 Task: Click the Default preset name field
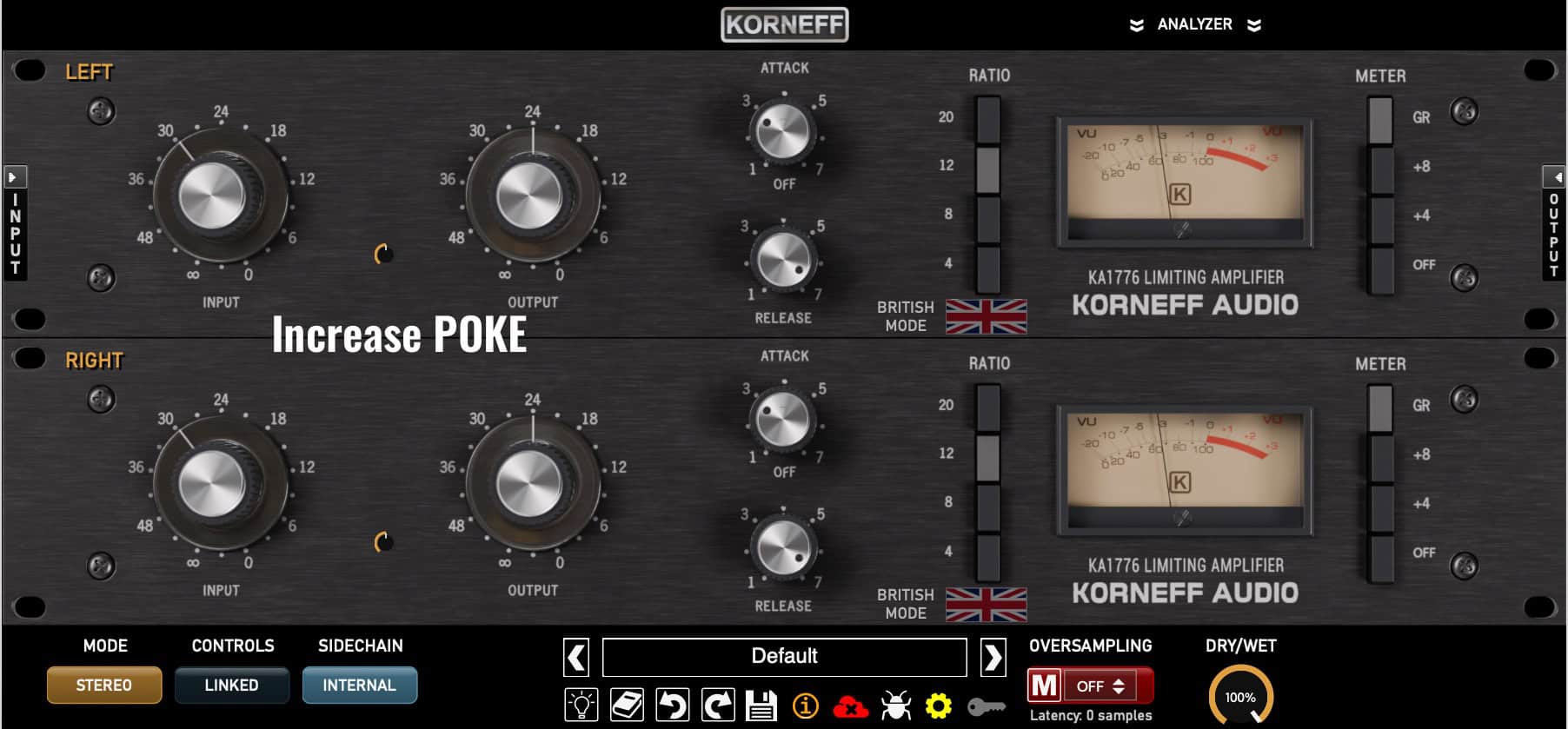coord(784,657)
